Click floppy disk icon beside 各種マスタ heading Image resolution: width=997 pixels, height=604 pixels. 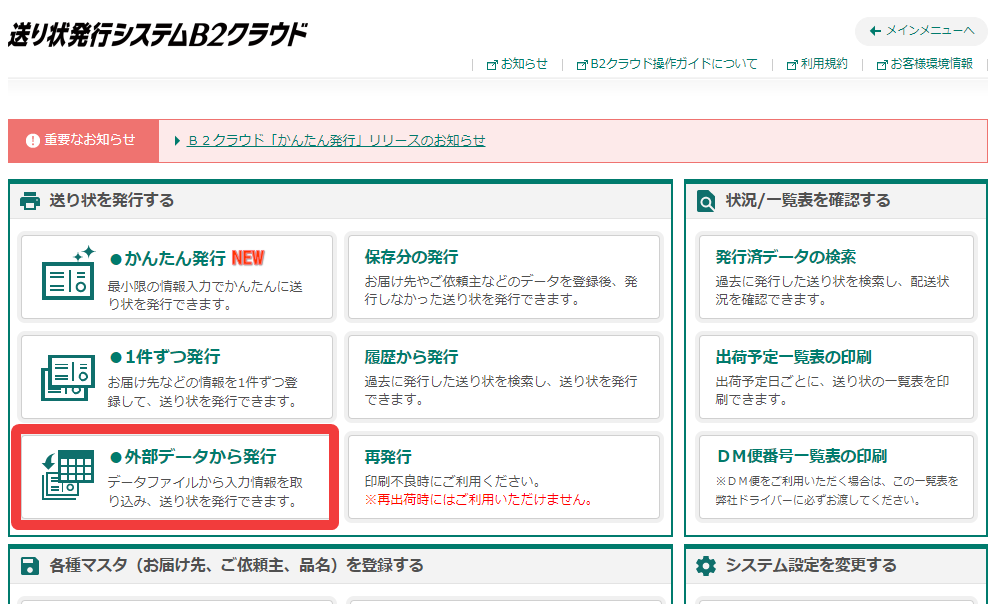pyautogui.click(x=30, y=566)
